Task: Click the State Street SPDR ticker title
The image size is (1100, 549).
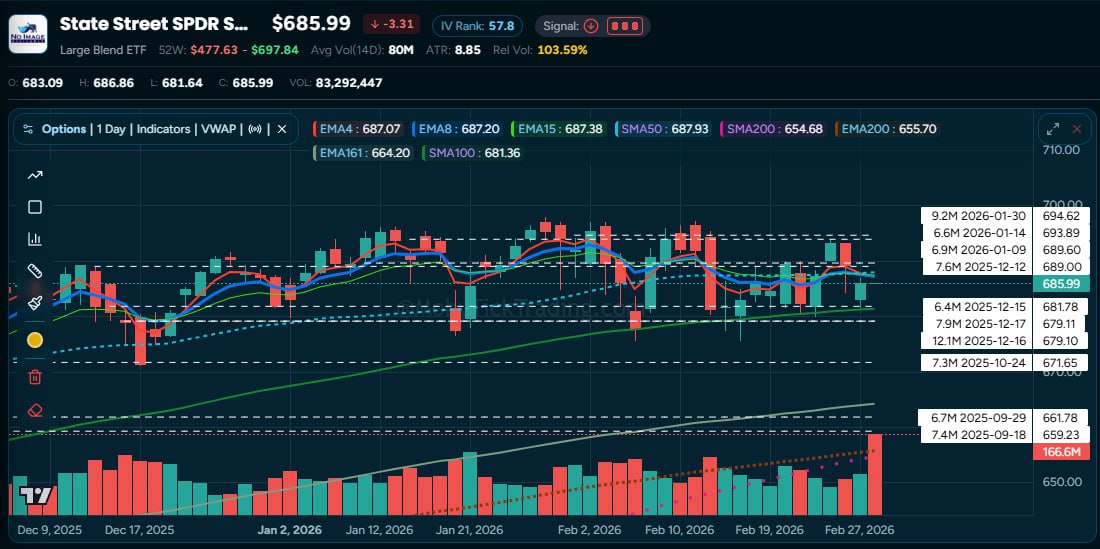Action: (x=154, y=24)
